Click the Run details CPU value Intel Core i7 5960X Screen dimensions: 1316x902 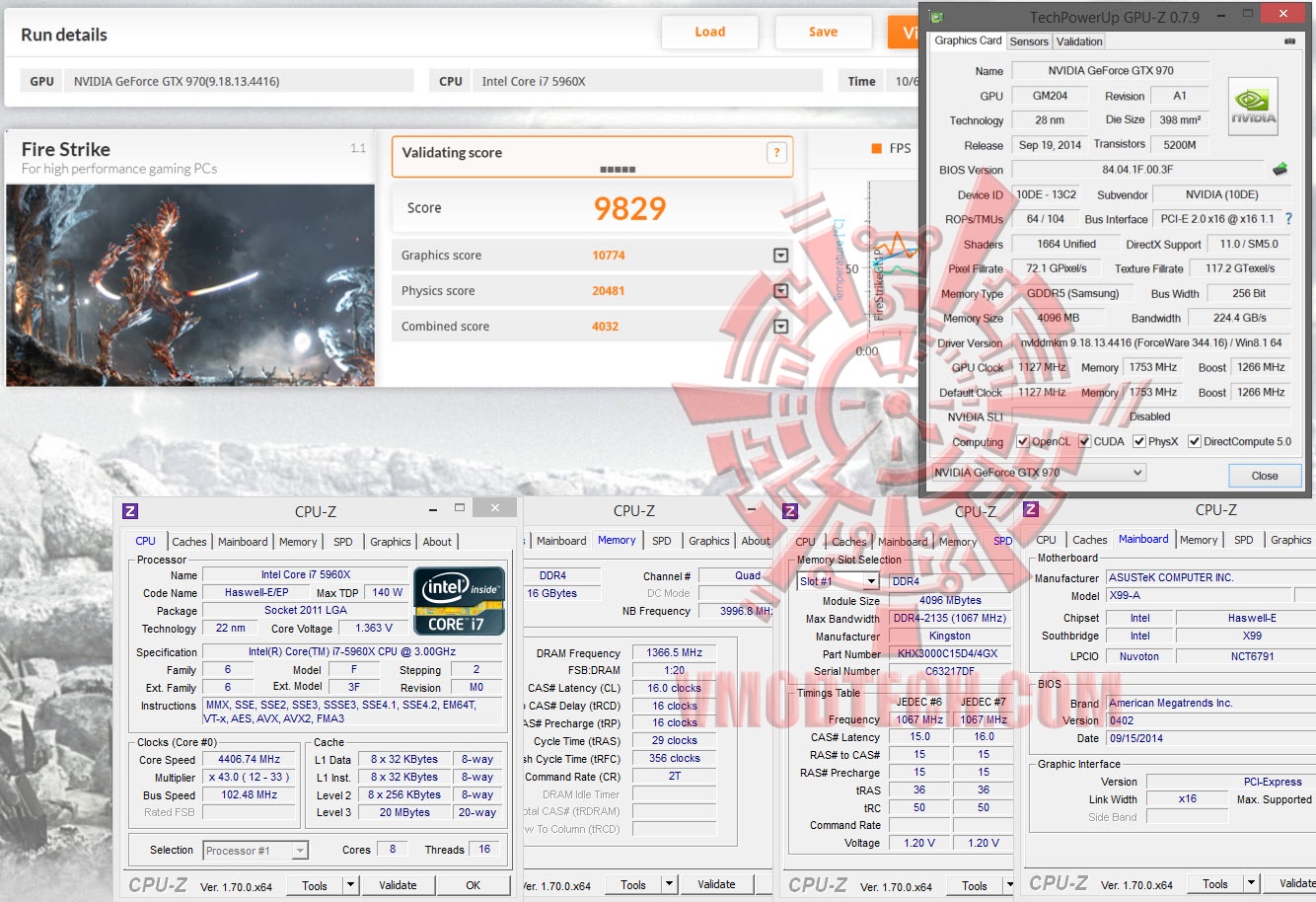[x=534, y=81]
